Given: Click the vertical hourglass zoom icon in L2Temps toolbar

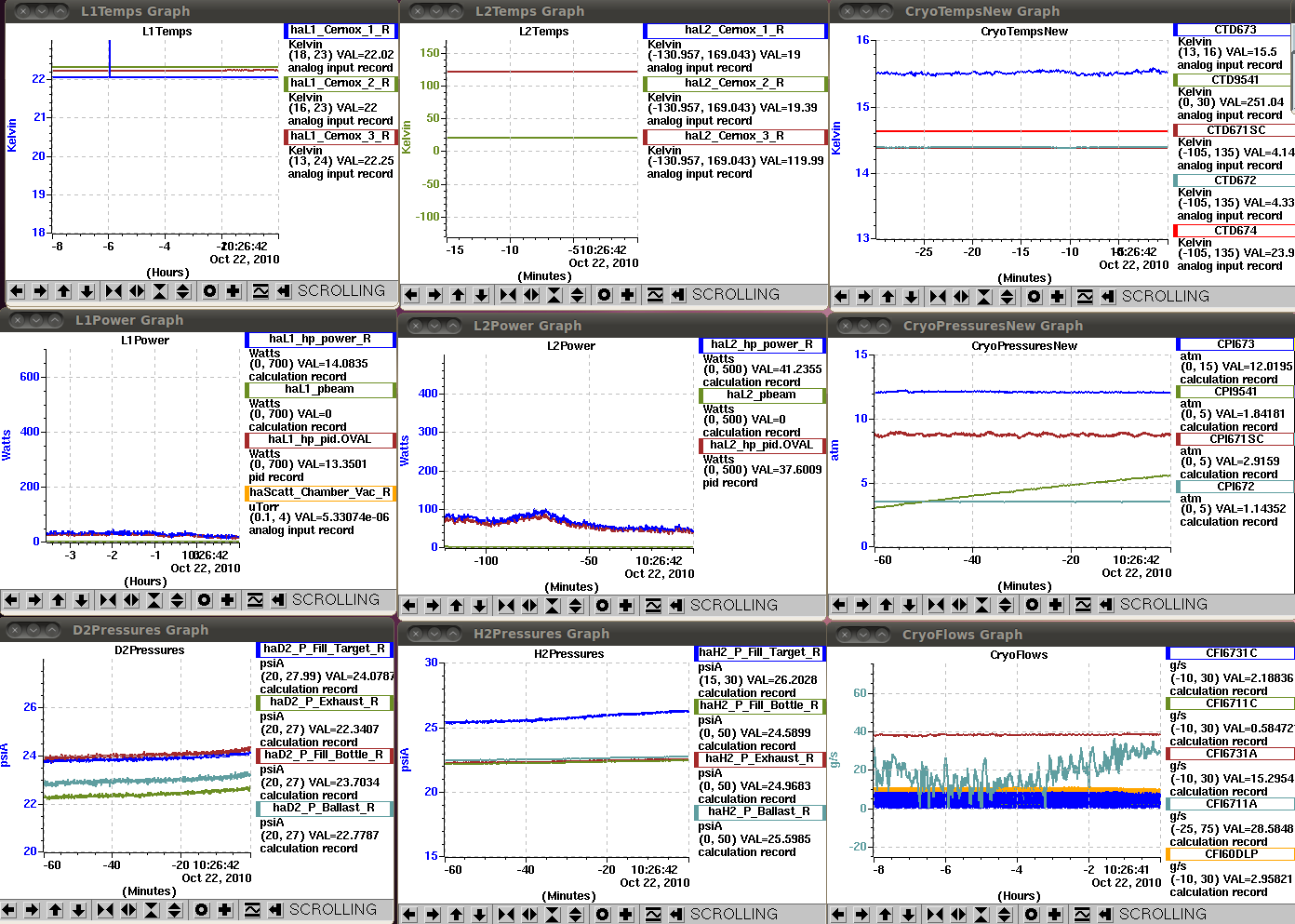Looking at the screenshot, I should 554,295.
